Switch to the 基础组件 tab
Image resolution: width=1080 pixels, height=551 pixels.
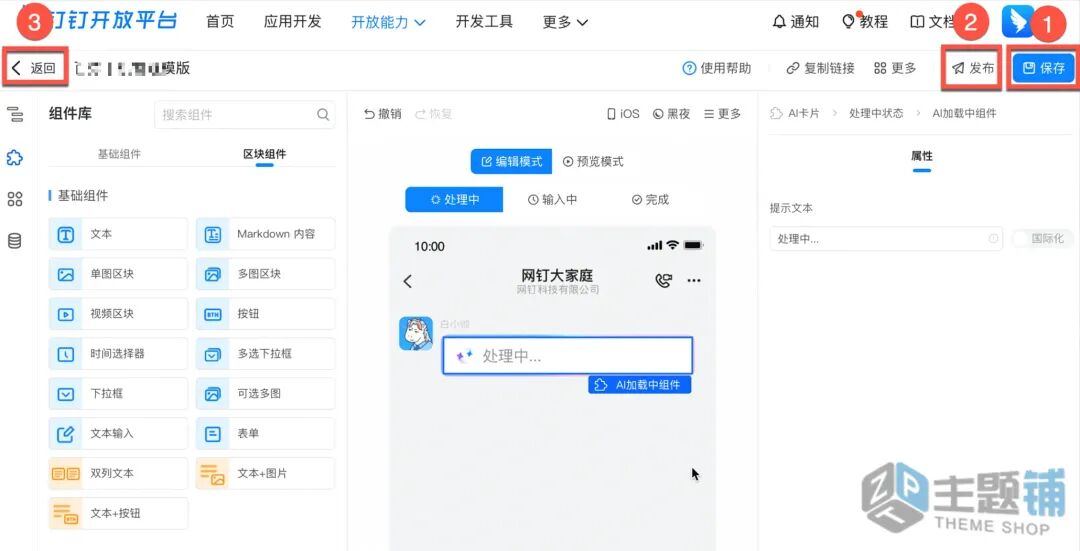(x=119, y=154)
